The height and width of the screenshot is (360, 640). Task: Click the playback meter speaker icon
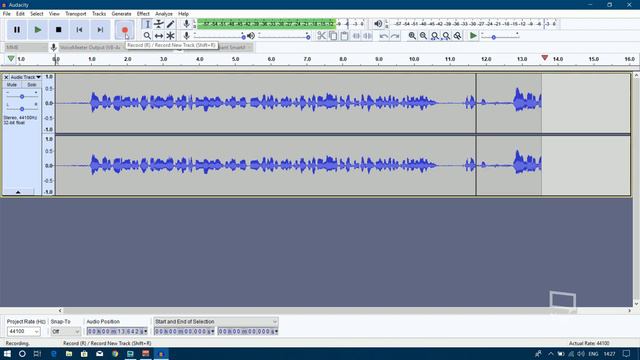tap(378, 24)
